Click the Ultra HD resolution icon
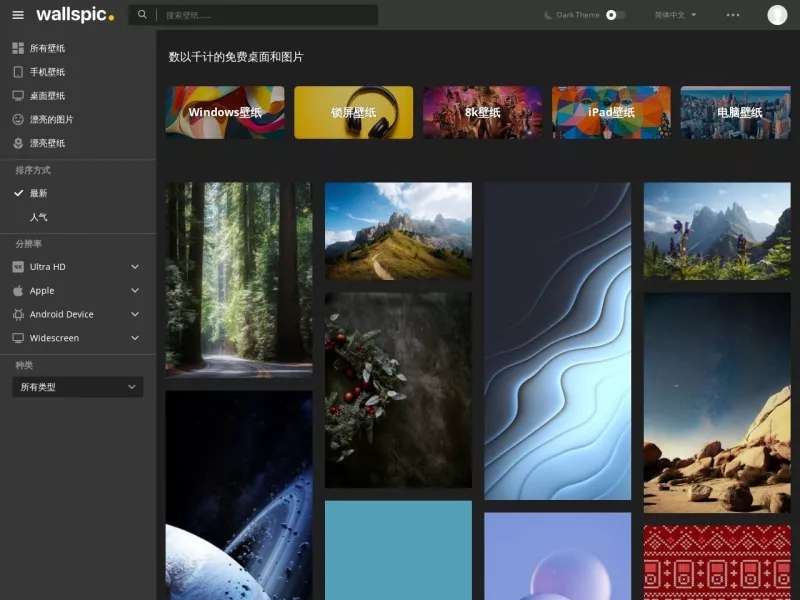Image resolution: width=800 pixels, height=600 pixels. (x=18, y=267)
